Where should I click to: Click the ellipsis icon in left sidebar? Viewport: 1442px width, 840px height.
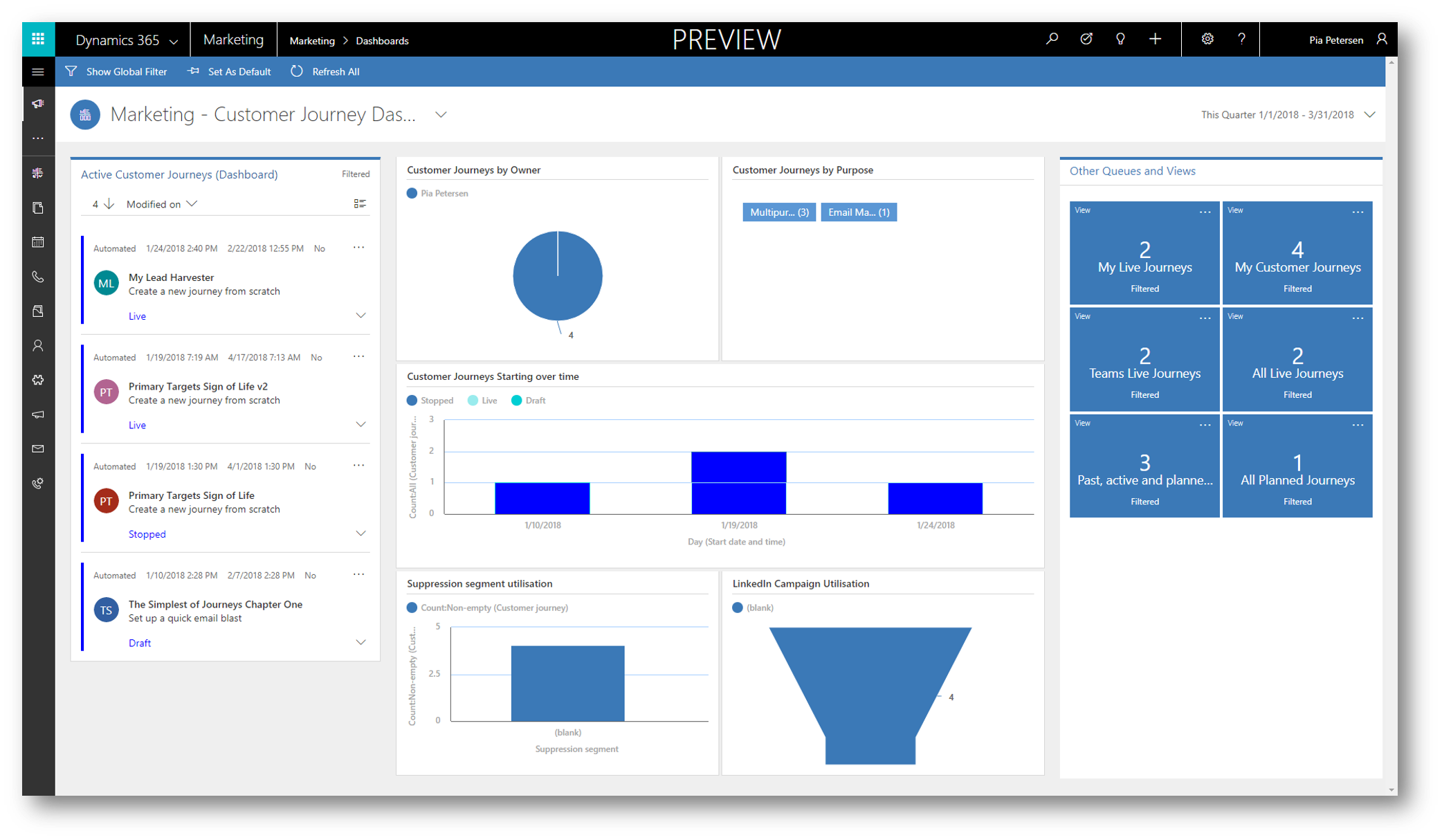[x=38, y=138]
